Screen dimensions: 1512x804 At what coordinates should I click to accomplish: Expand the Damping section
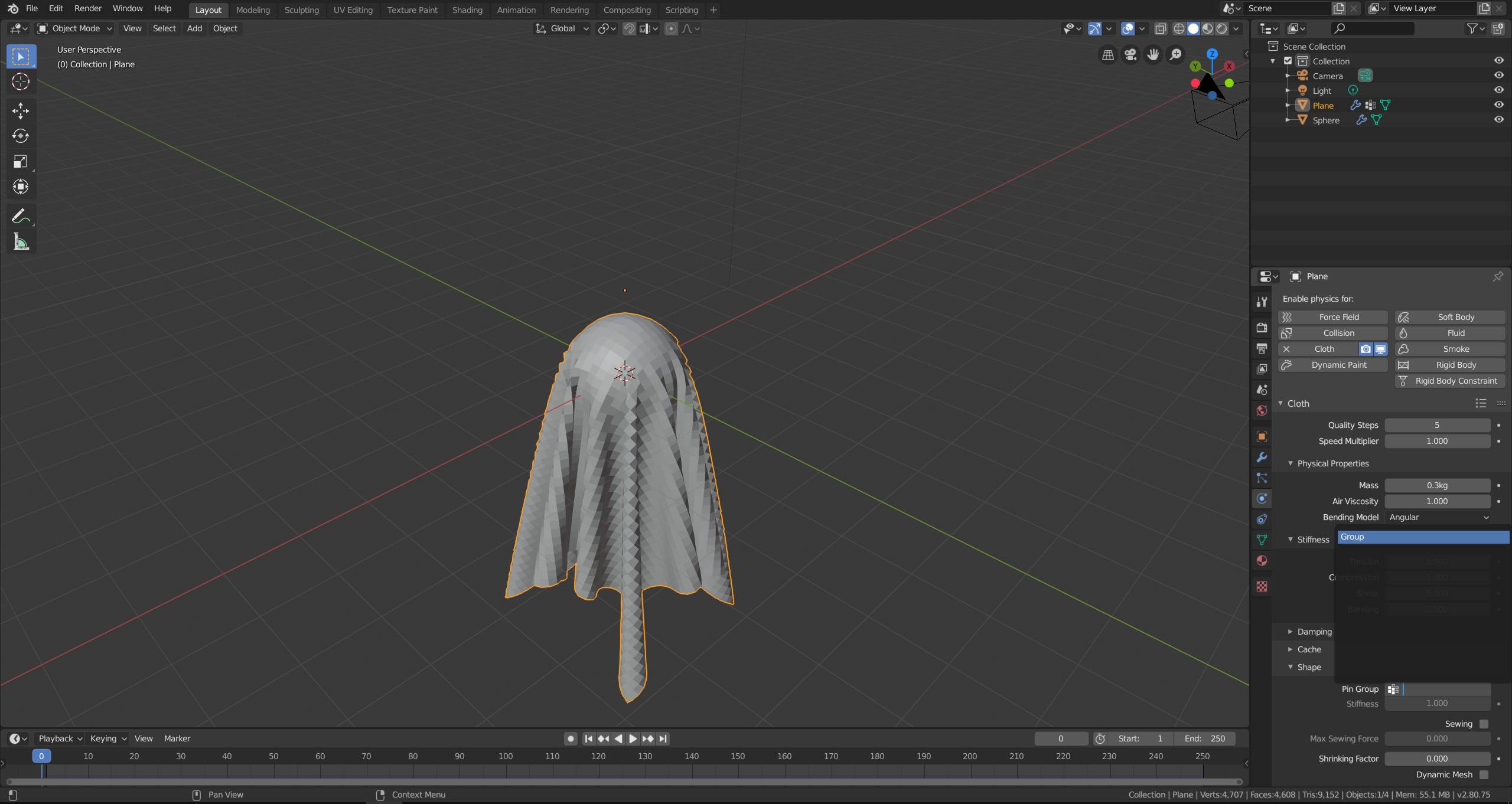click(1309, 632)
